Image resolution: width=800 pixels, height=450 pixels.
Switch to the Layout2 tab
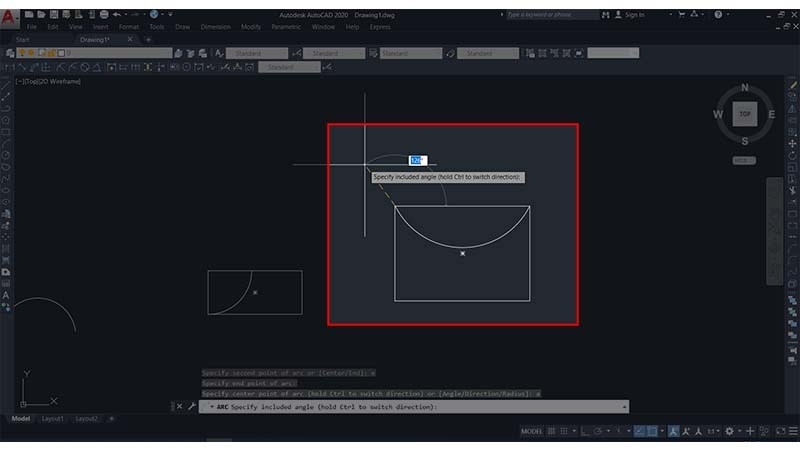86,419
